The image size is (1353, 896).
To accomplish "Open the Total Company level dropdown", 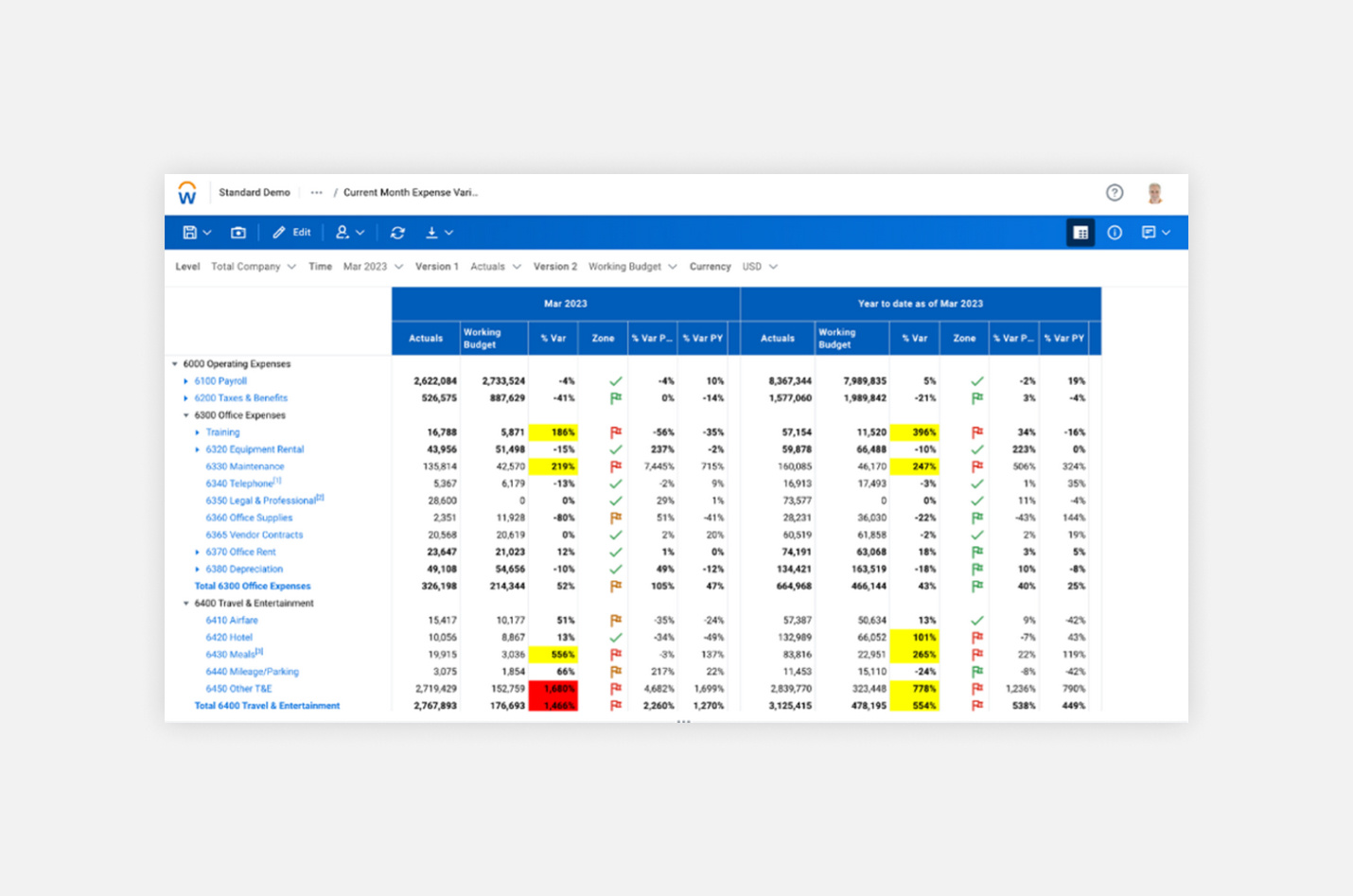I will pos(253,266).
